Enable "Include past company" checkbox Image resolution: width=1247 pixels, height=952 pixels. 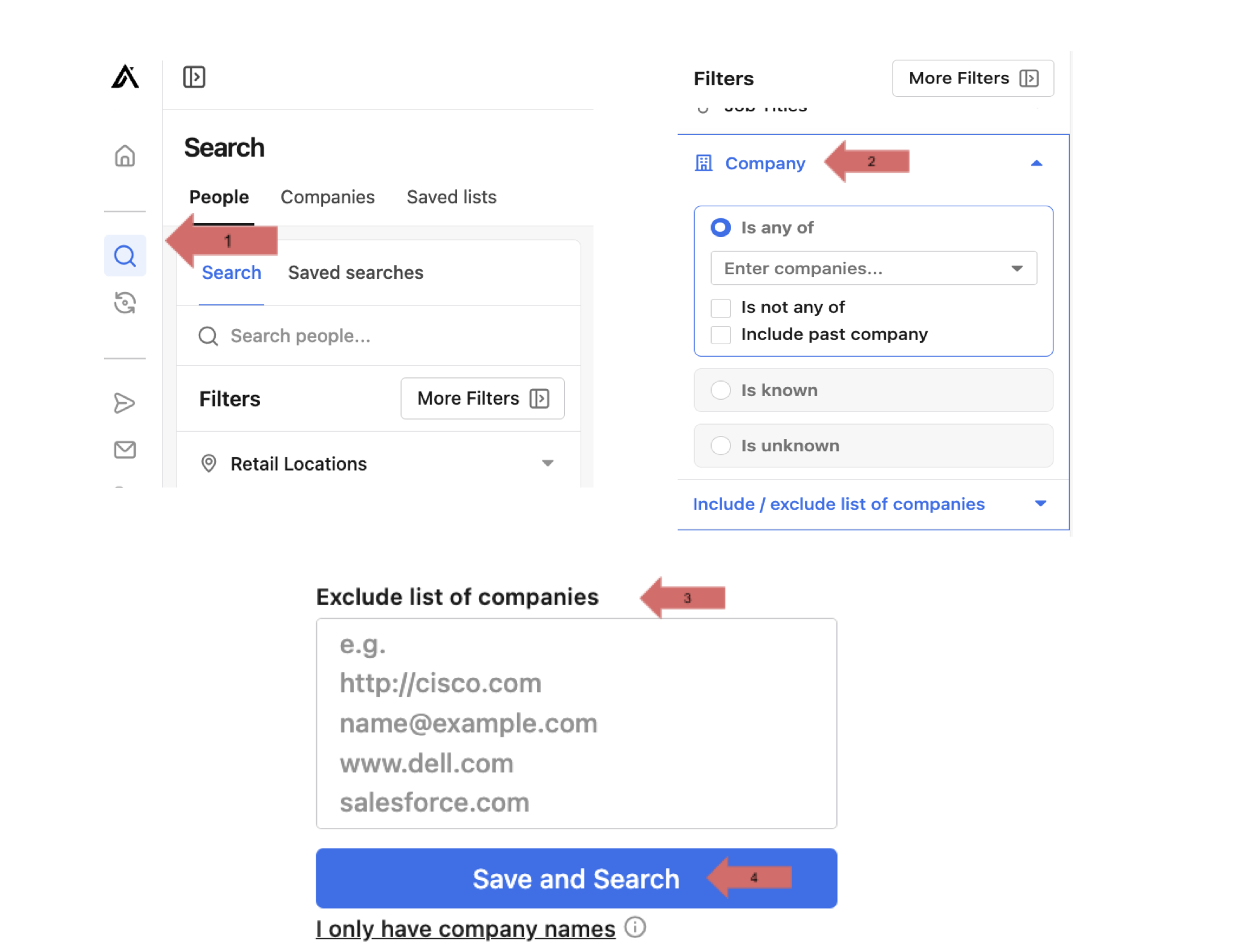click(x=720, y=334)
